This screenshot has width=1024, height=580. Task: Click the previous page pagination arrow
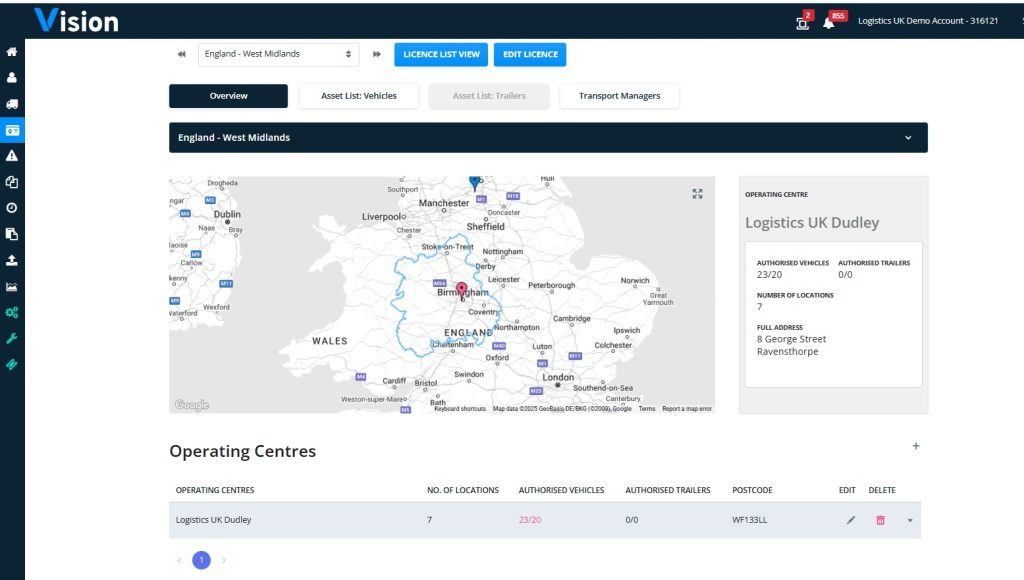180,560
